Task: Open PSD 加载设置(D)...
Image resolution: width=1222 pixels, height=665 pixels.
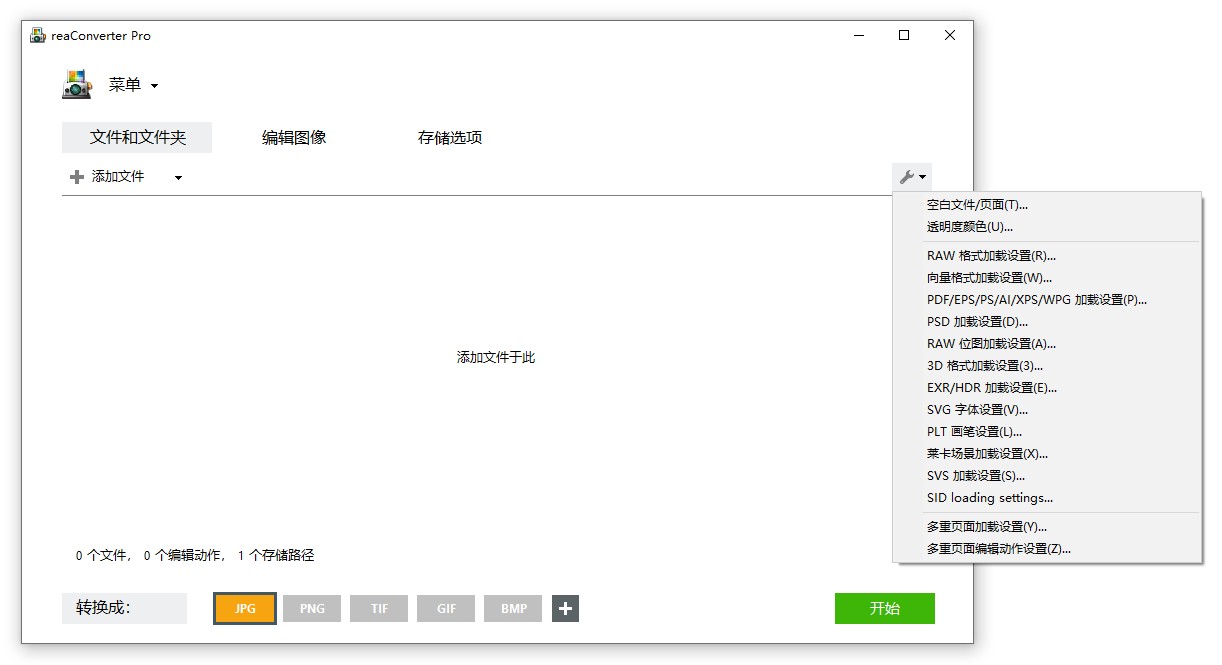Action: tap(1048, 322)
